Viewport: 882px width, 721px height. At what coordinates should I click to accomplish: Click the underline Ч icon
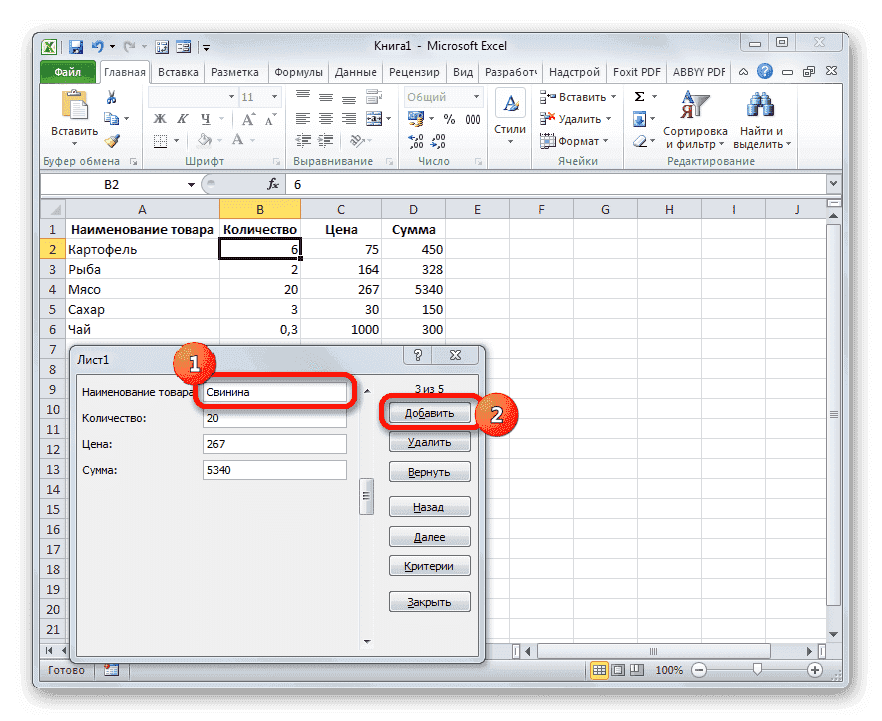click(x=206, y=117)
